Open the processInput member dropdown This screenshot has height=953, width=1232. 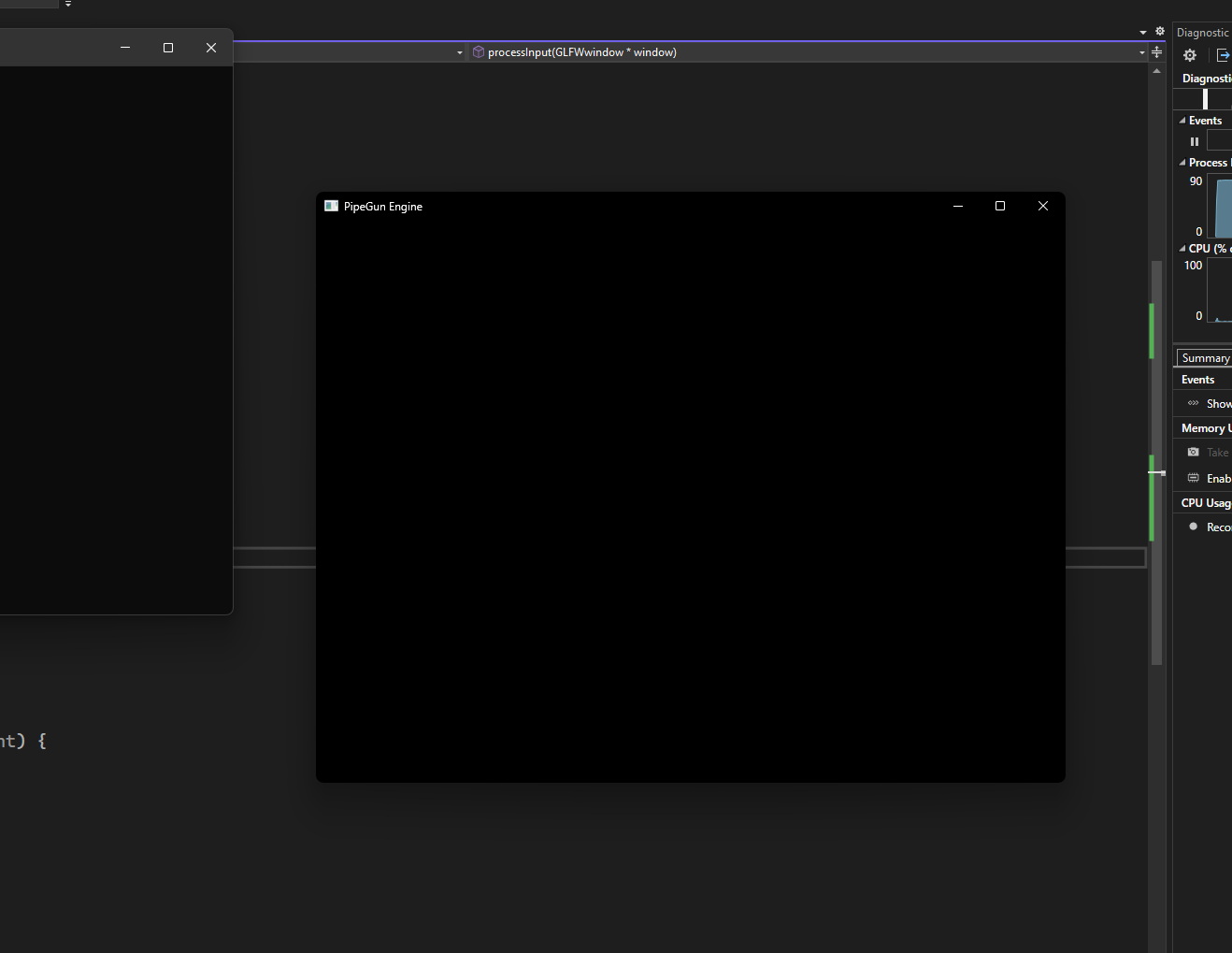click(x=1141, y=52)
